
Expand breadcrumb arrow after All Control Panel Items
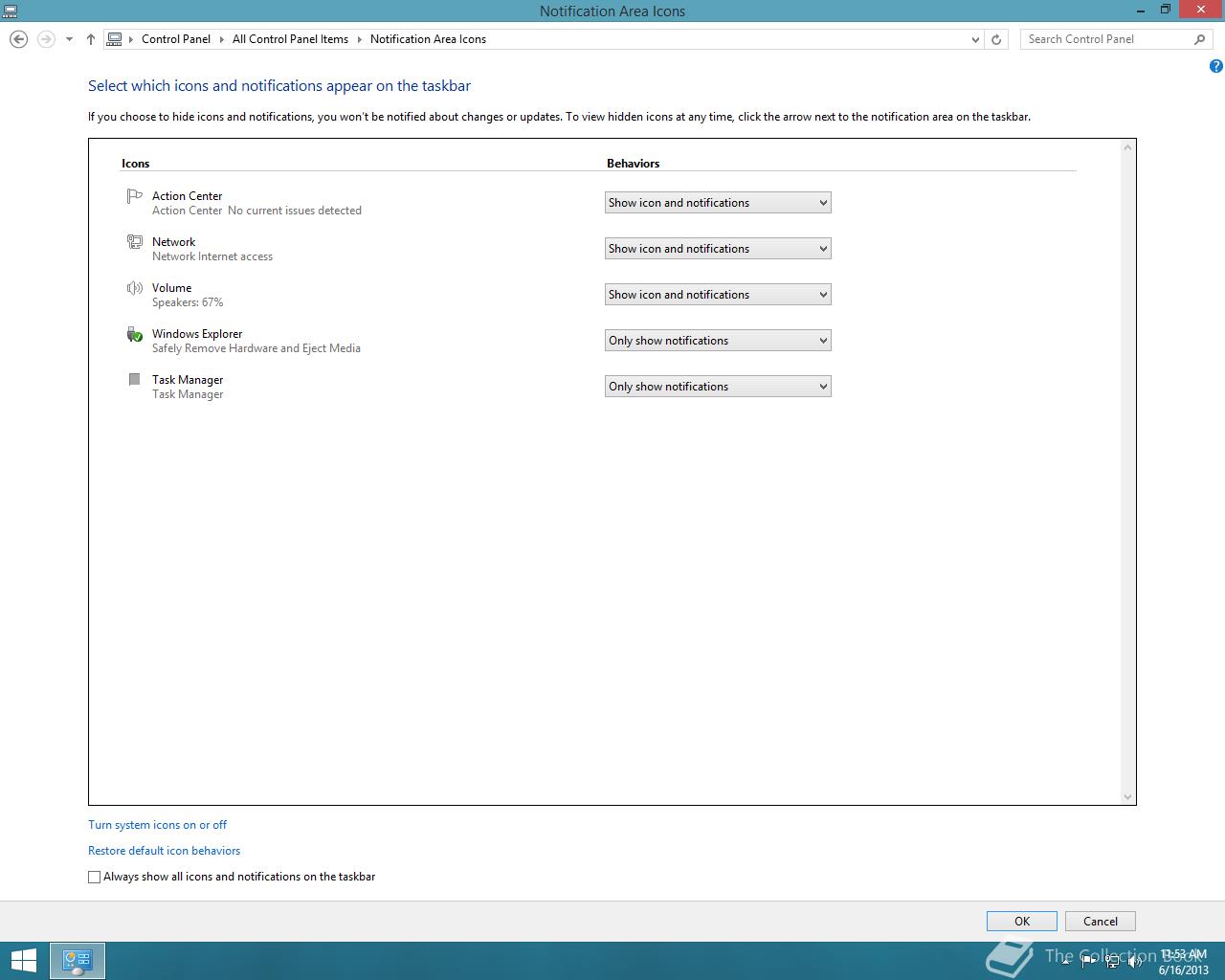(360, 39)
